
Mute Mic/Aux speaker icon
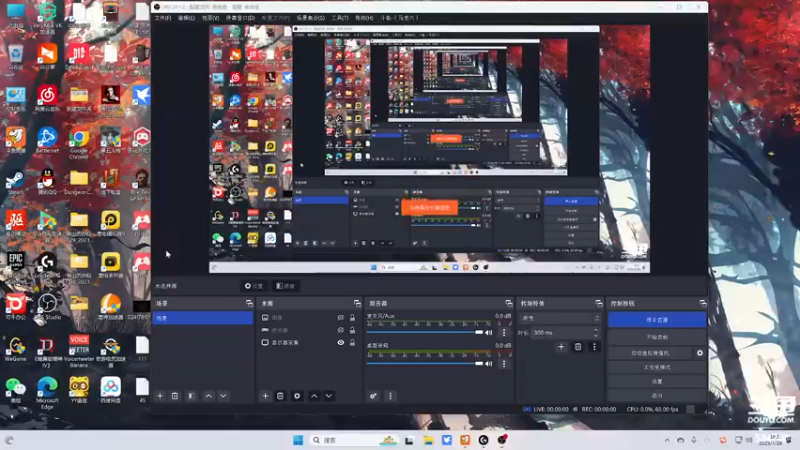tap(489, 333)
